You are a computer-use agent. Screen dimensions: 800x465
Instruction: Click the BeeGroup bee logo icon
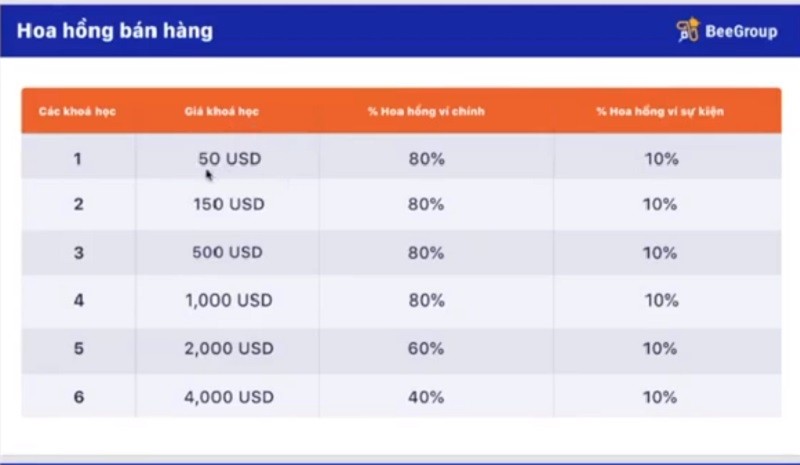pos(688,31)
